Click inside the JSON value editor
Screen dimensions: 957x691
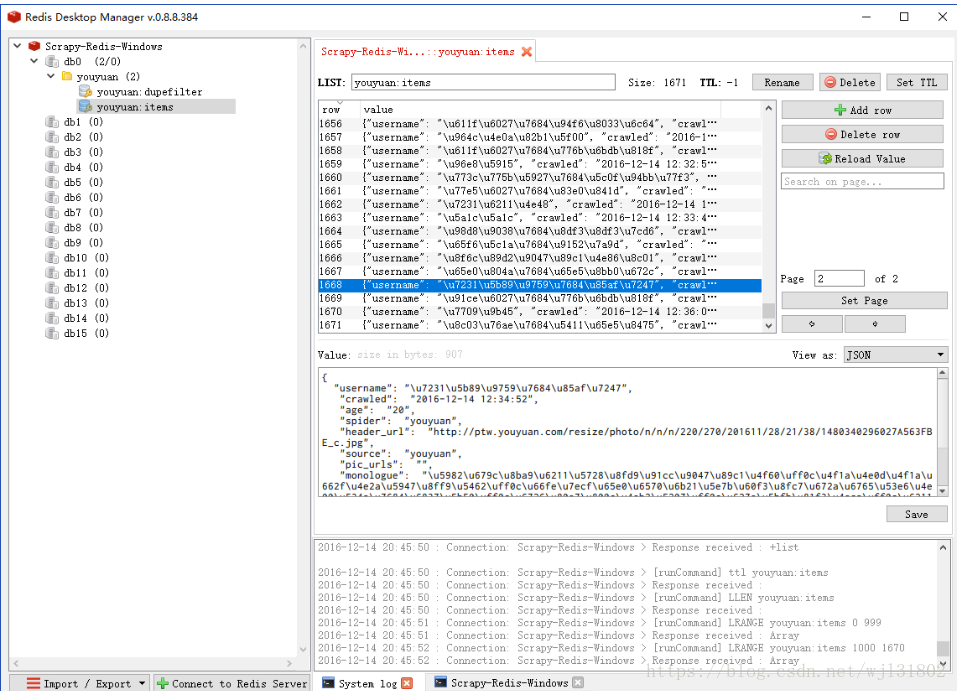click(627, 432)
